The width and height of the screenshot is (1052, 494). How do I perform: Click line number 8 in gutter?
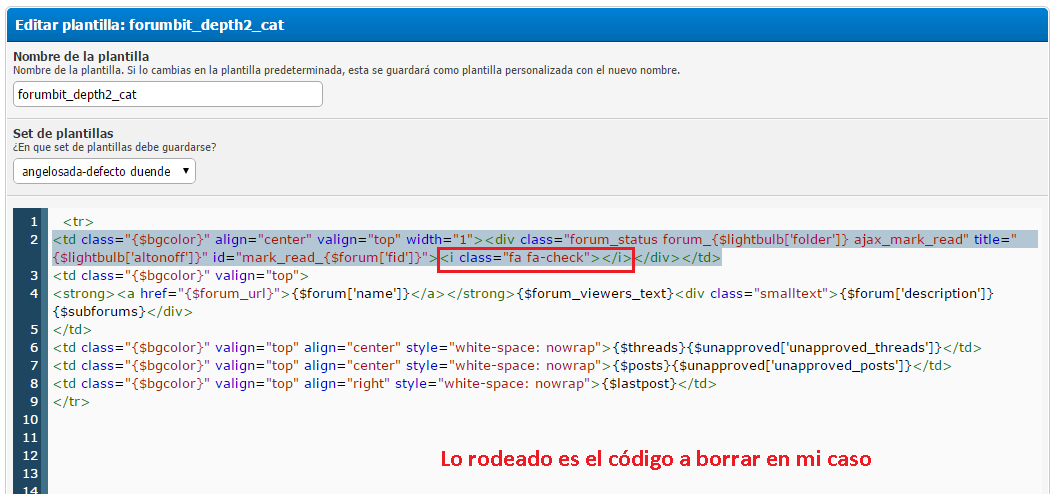34,384
